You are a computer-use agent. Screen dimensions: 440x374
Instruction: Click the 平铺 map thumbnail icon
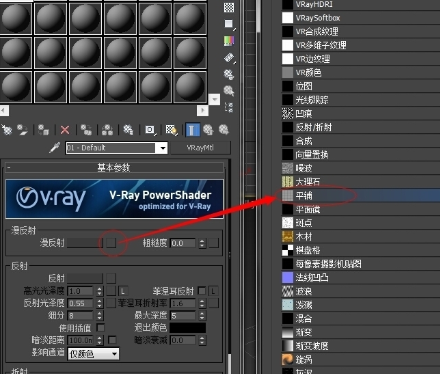point(287,195)
